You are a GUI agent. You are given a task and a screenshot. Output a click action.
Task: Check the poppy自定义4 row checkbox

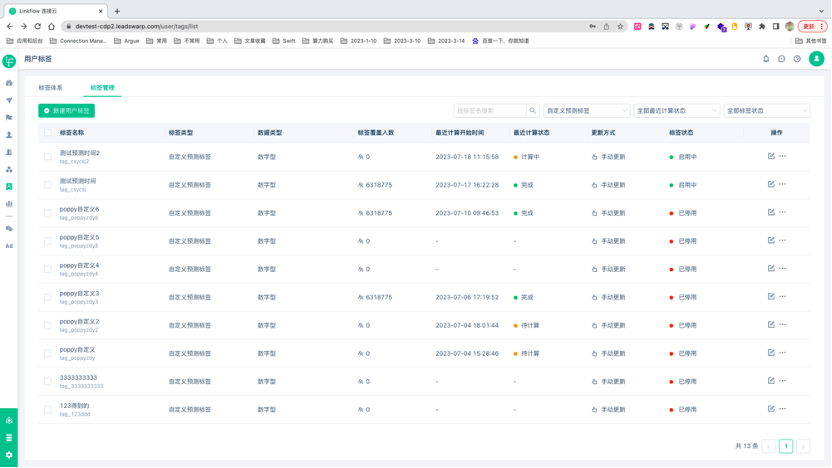[x=48, y=270]
